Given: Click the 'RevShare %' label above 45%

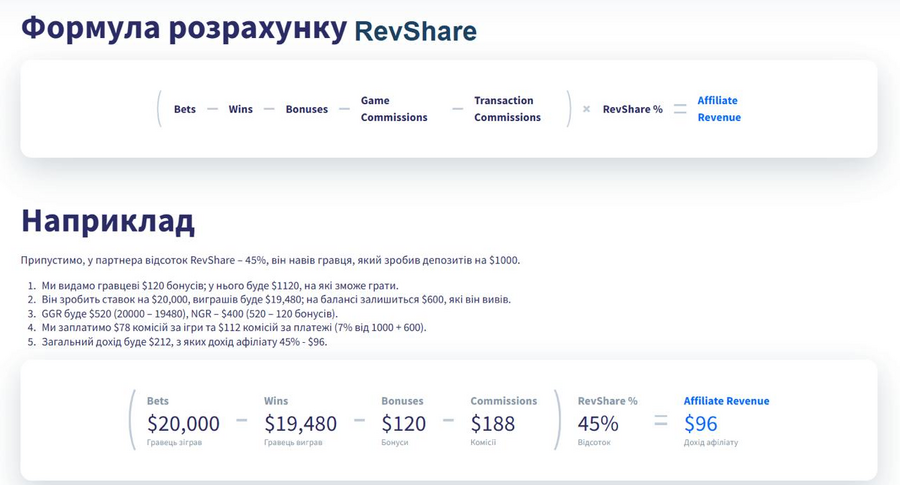Looking at the screenshot, I should tap(608, 401).
